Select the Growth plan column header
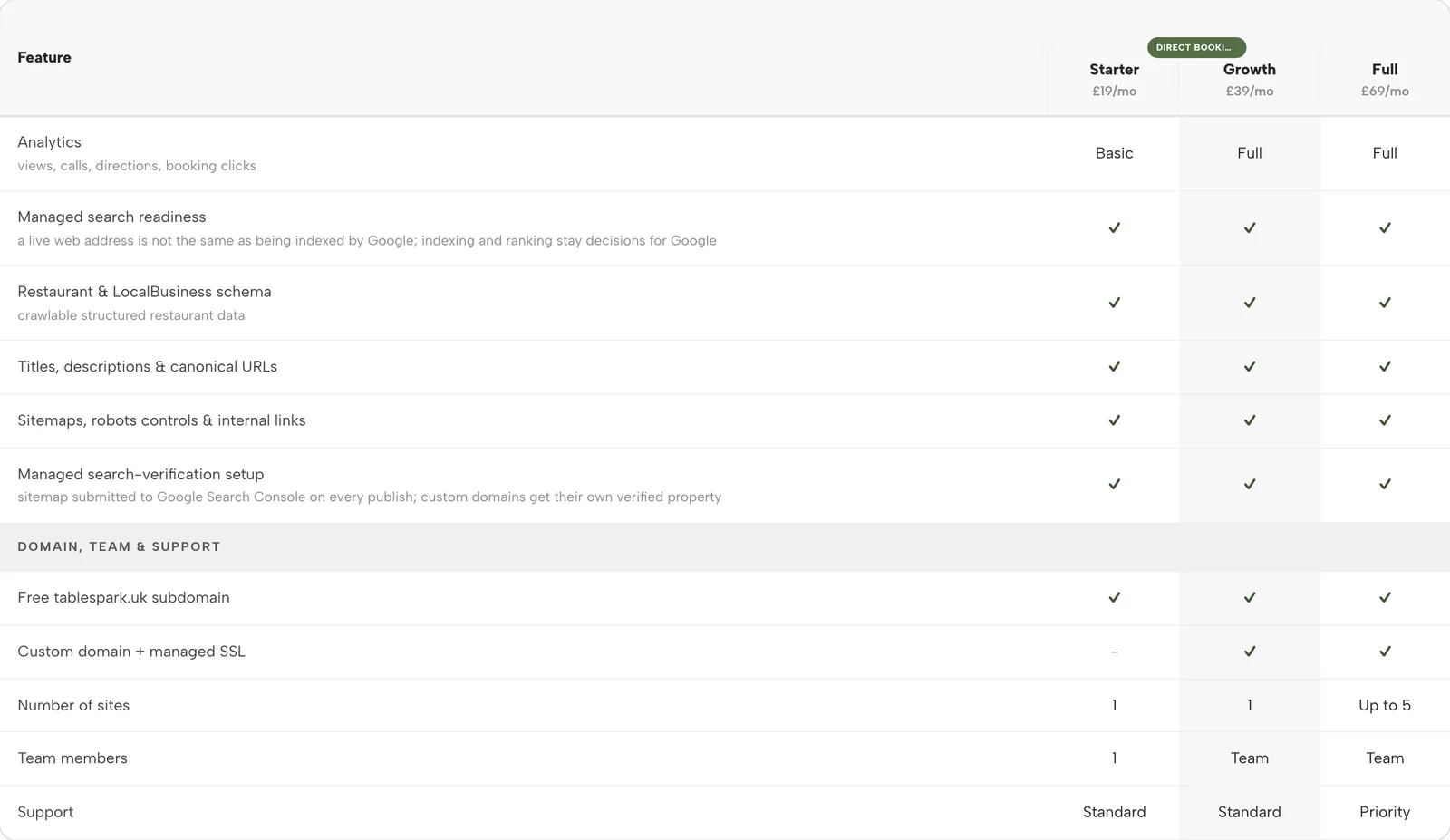 point(1249,70)
